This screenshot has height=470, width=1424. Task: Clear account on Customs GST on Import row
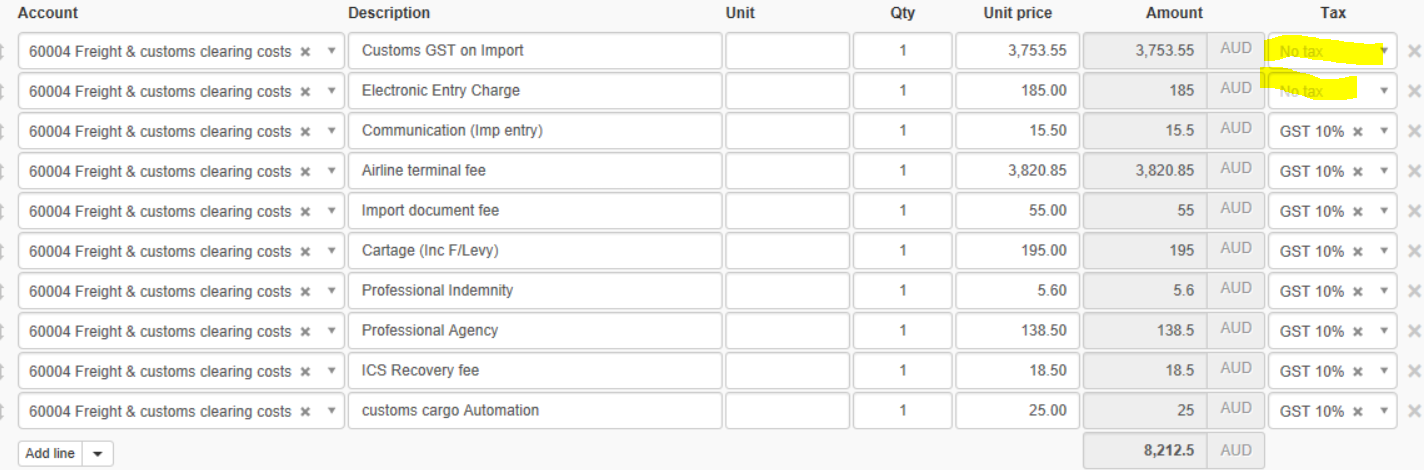(306, 51)
